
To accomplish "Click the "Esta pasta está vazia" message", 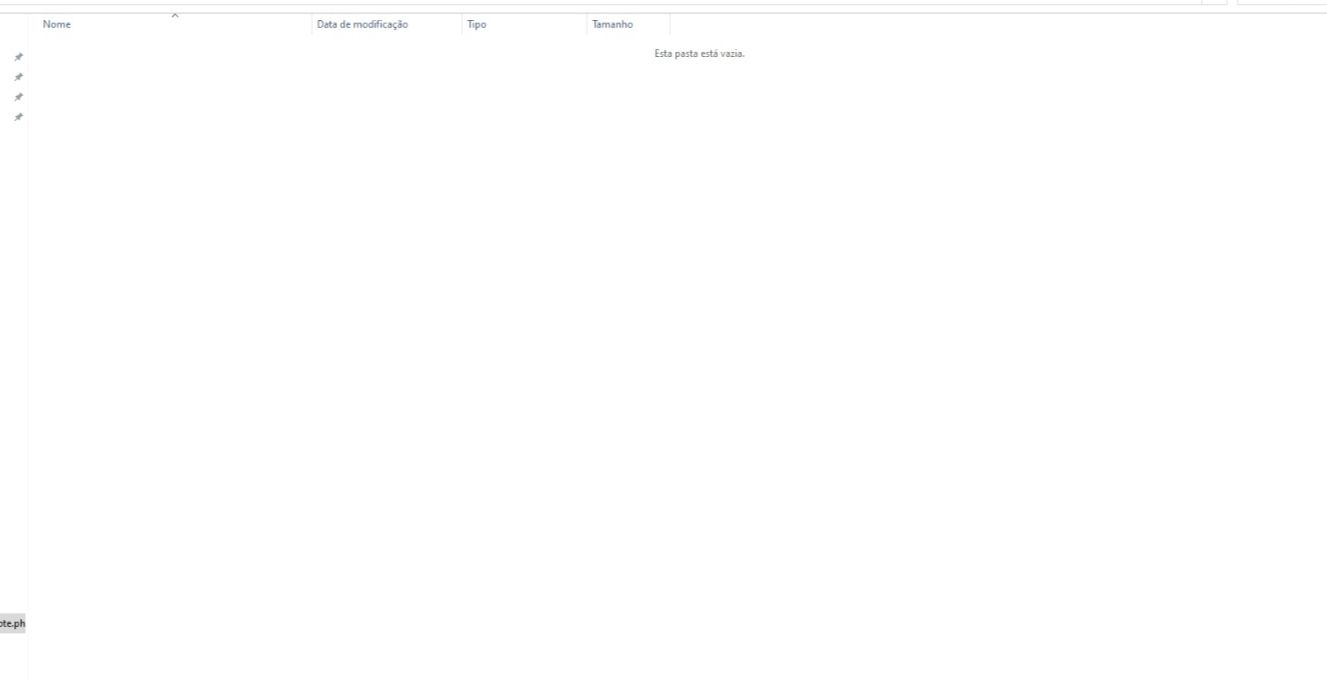I will click(699, 54).
